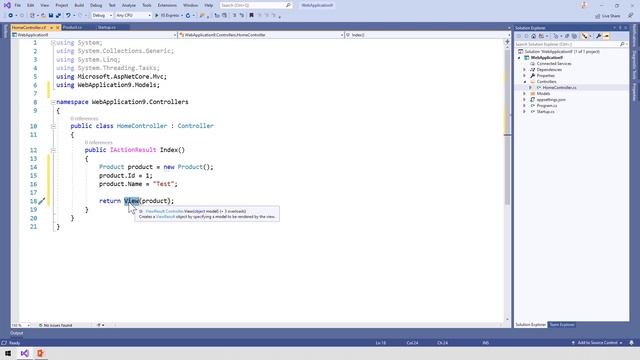Viewport: 640px width, 360px height.
Task: Open the Windows Start menu
Action: coord(8,353)
